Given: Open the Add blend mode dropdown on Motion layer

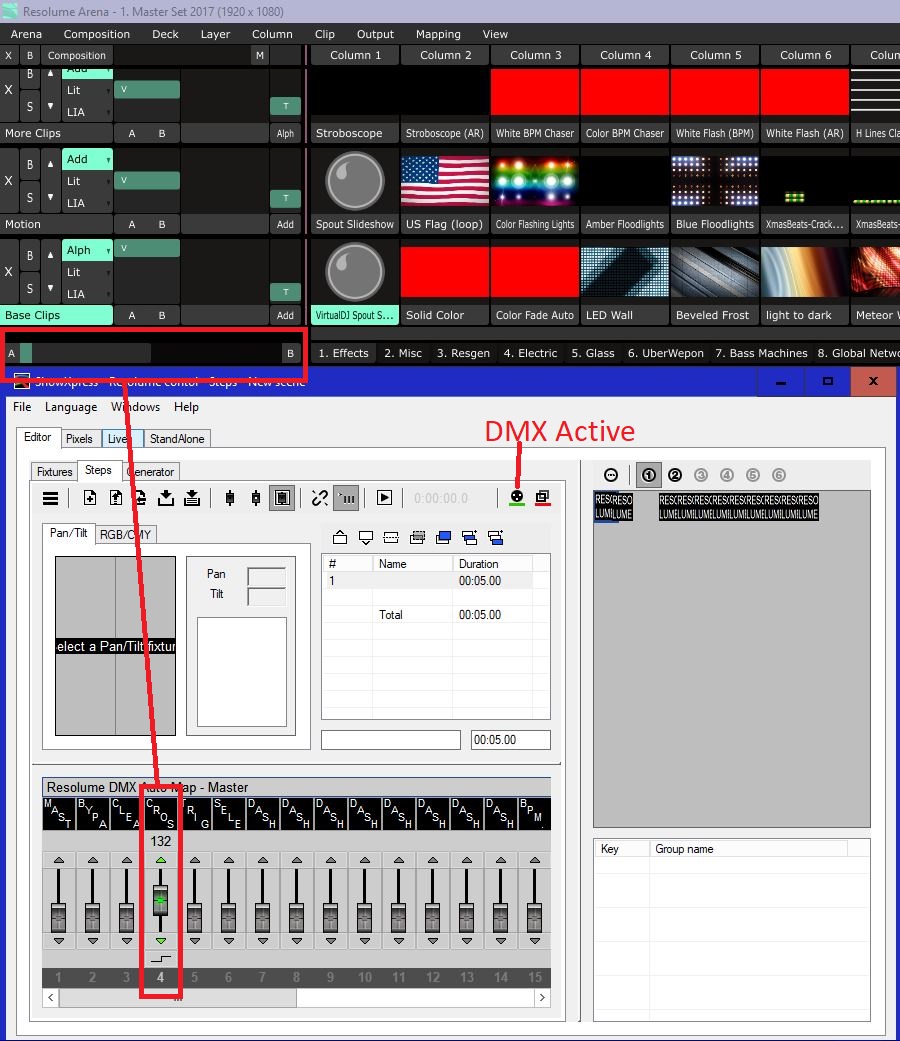Looking at the screenshot, I should click(x=87, y=160).
